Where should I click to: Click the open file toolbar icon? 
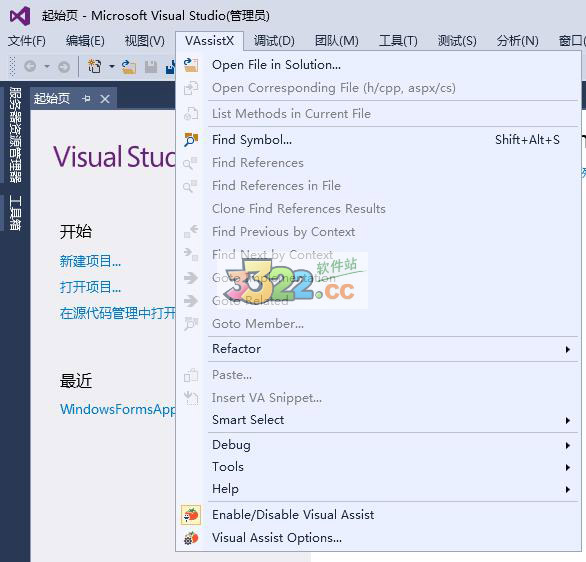129,67
